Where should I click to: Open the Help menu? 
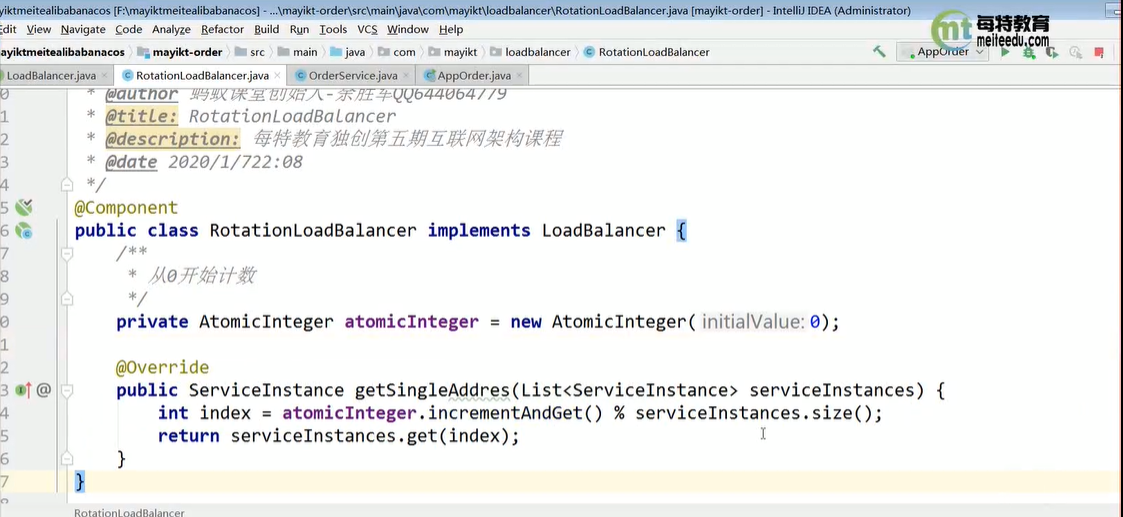(x=451, y=29)
